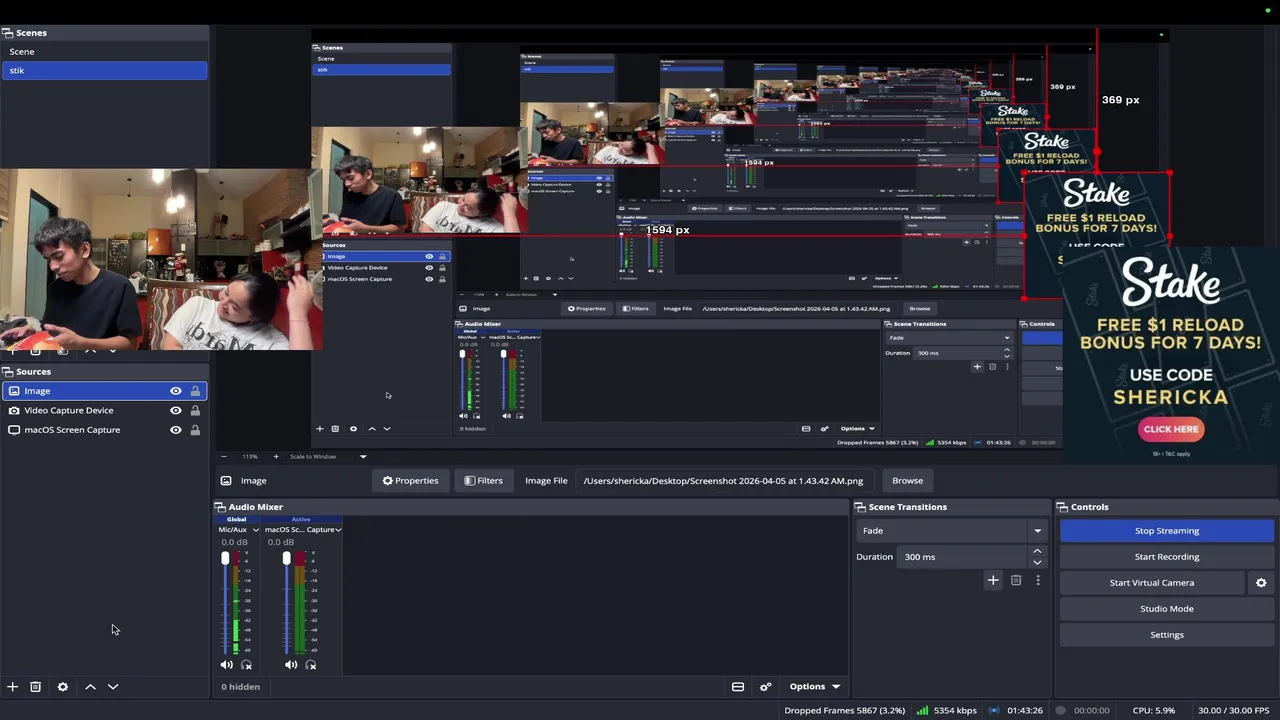Click the Dropped Frames 5867 (3.2%) status text
This screenshot has width=1280, height=720.
coord(844,711)
